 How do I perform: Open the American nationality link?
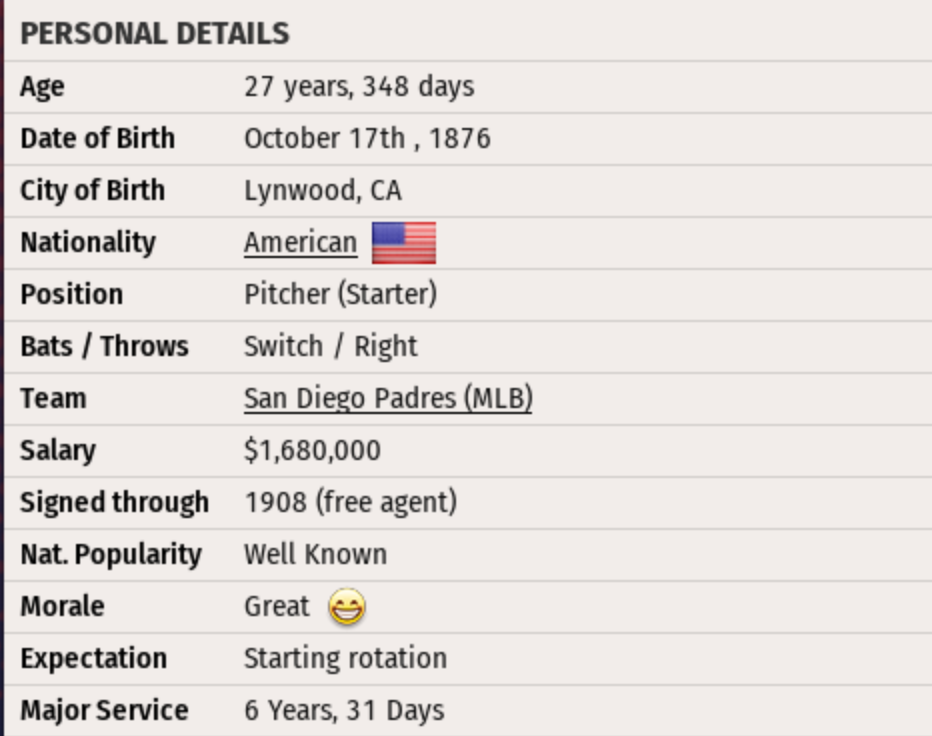point(300,243)
